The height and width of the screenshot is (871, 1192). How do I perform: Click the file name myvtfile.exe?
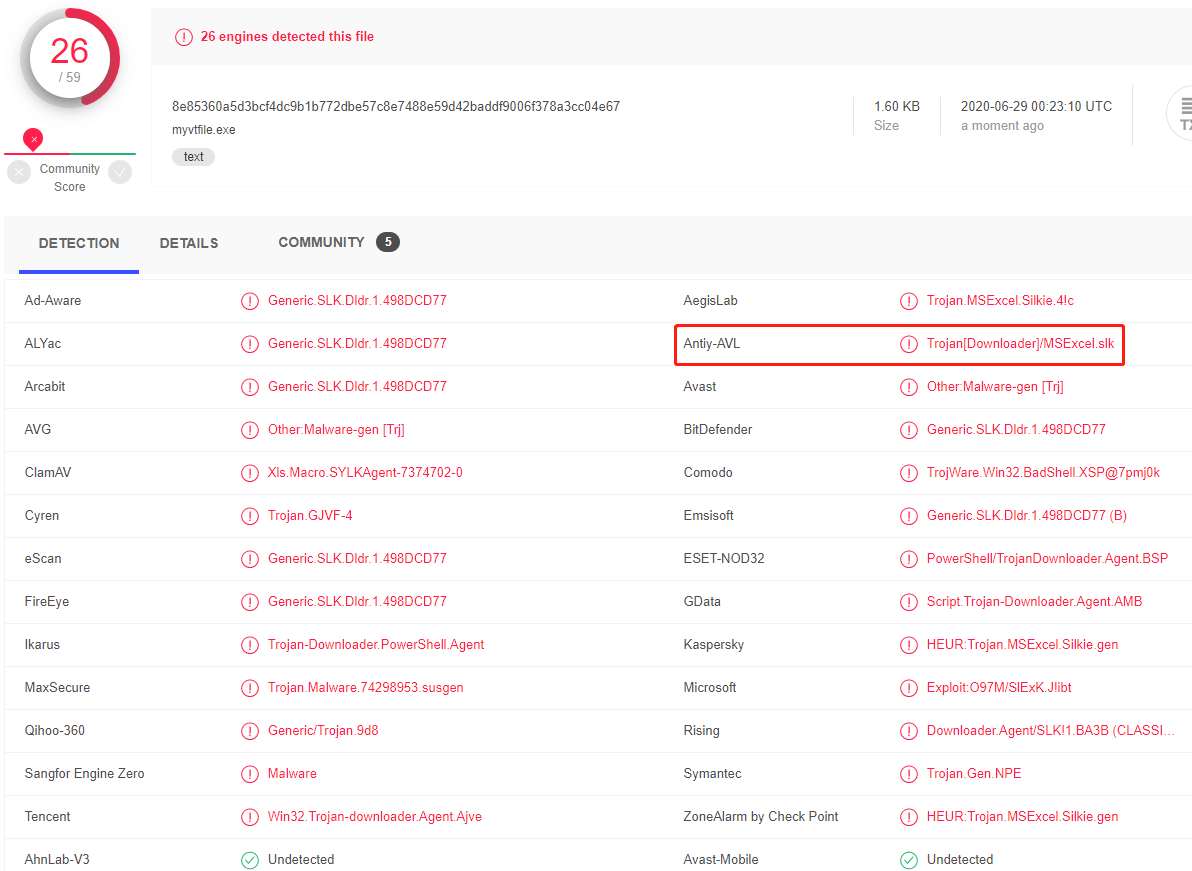[x=204, y=130]
